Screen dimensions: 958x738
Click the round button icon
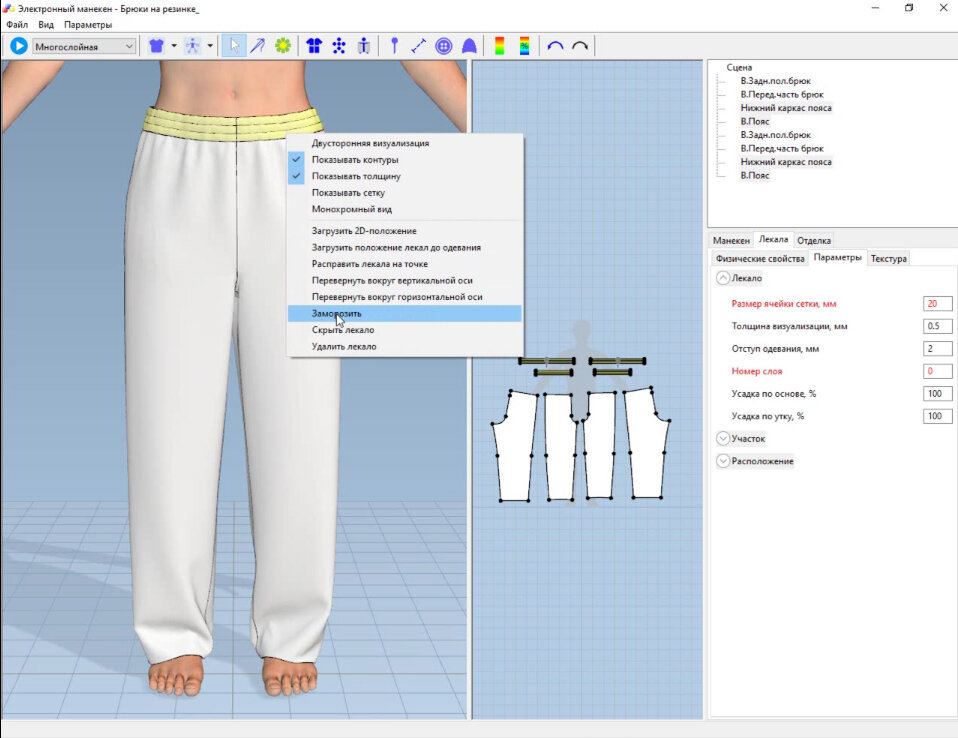click(444, 46)
